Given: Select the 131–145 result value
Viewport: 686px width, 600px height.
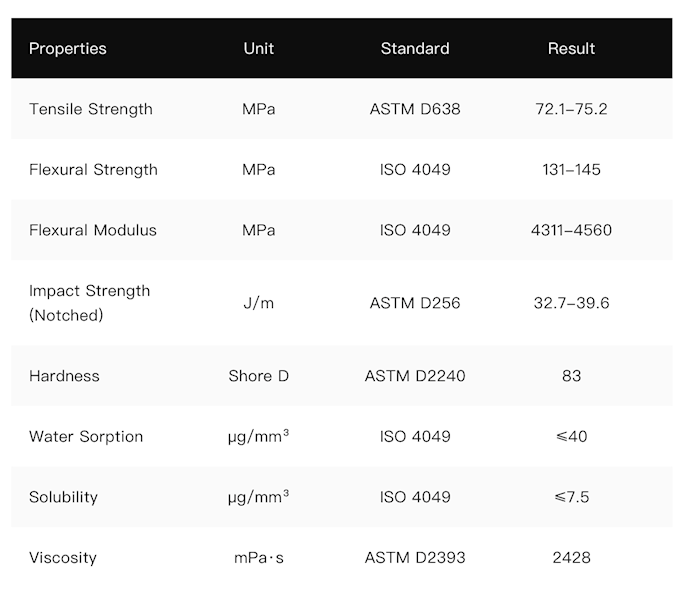Looking at the screenshot, I should [x=571, y=170].
